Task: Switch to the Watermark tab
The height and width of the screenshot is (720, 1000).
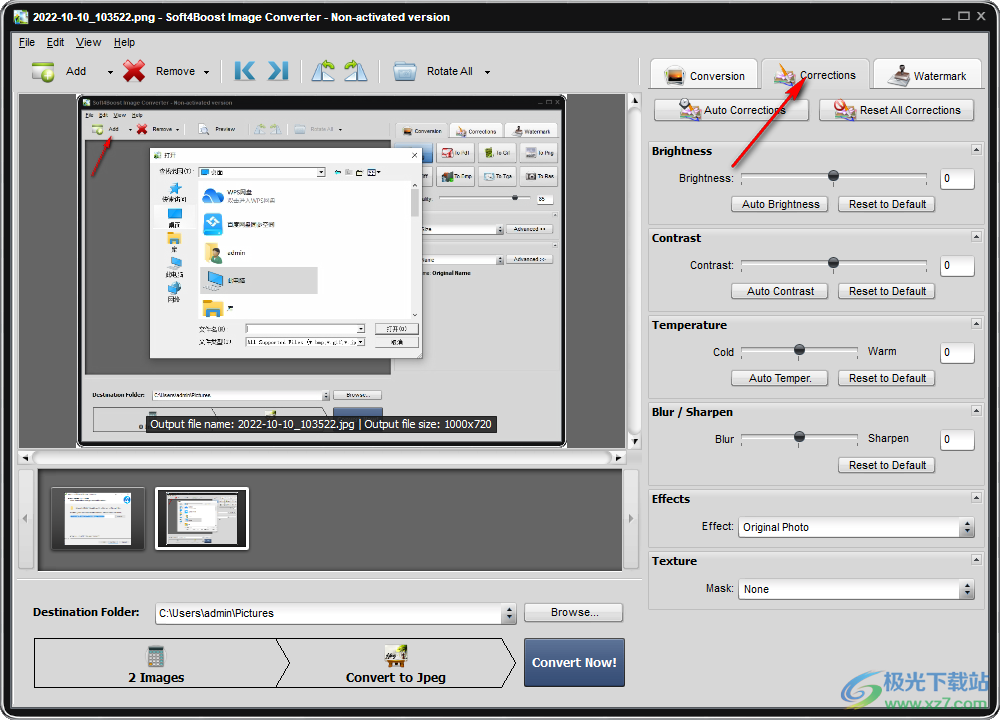Action: pyautogui.click(x=928, y=75)
